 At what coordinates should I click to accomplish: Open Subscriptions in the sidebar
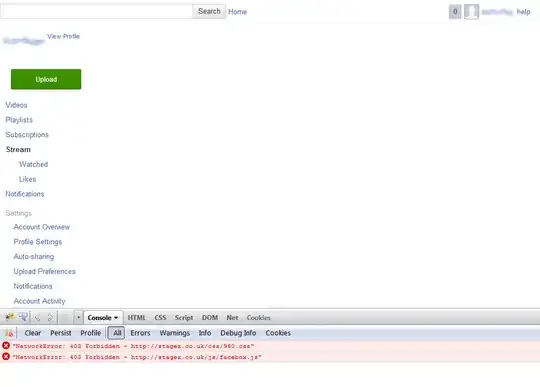[x=27, y=135]
